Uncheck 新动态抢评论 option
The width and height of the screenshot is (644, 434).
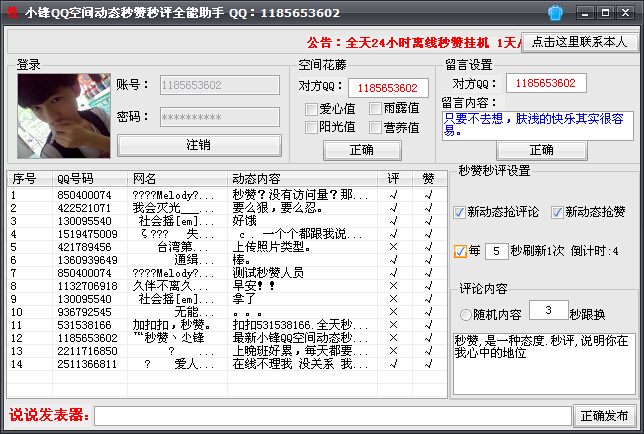pyautogui.click(x=460, y=212)
